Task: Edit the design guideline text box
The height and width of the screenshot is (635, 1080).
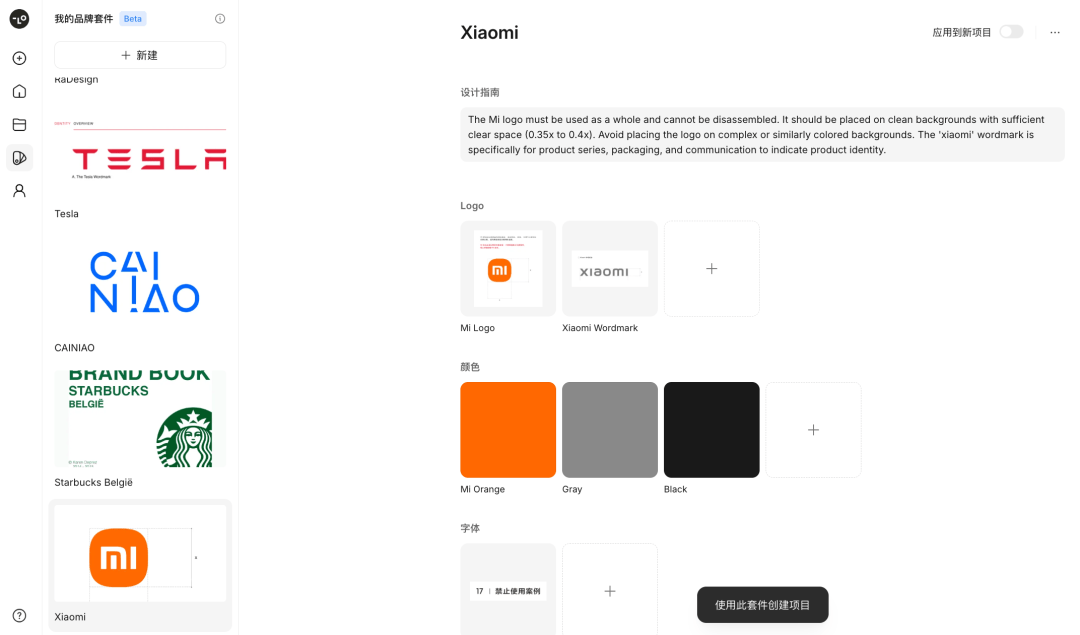Action: tap(762, 134)
